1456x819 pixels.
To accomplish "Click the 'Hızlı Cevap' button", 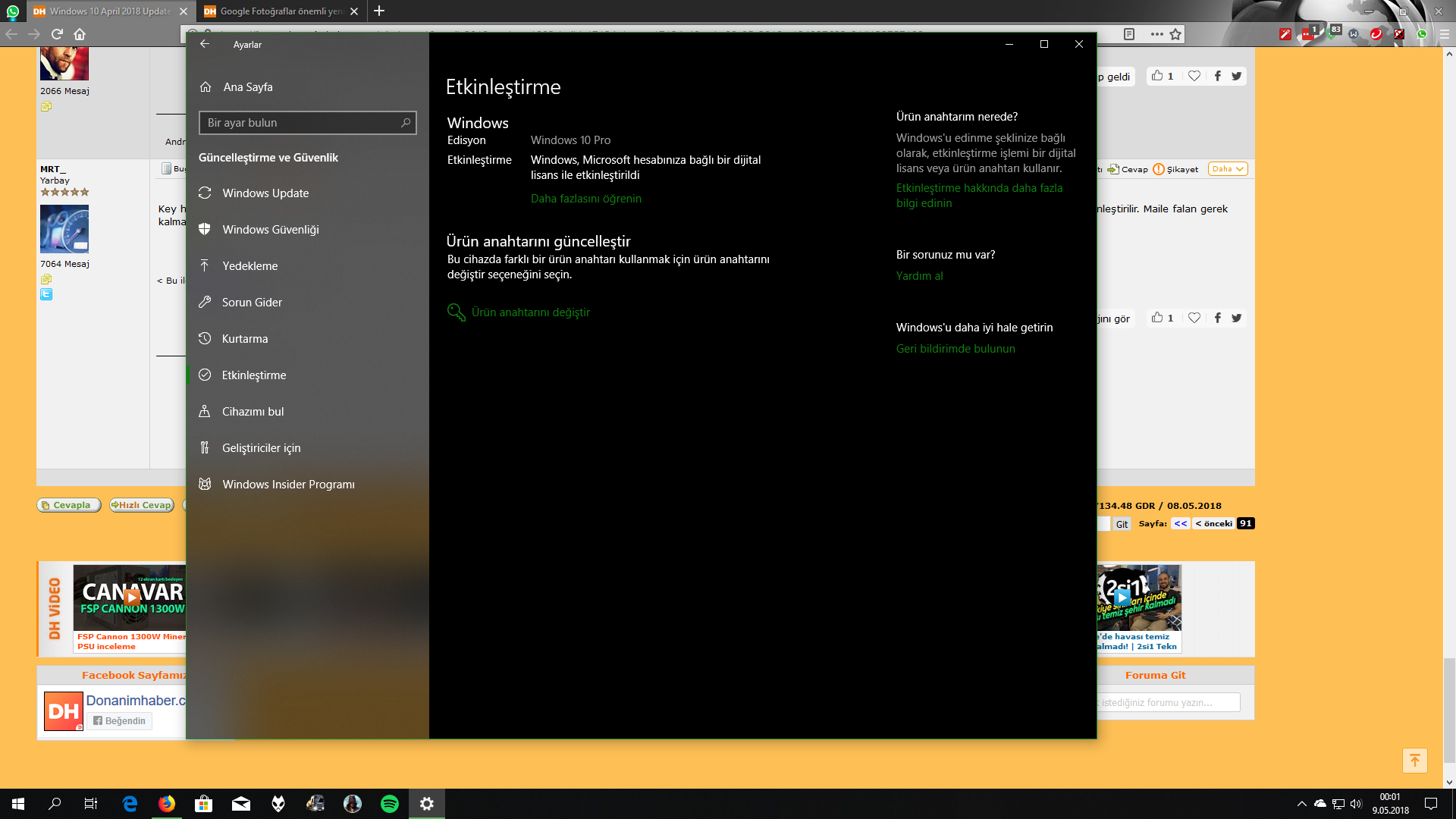I will (x=142, y=505).
